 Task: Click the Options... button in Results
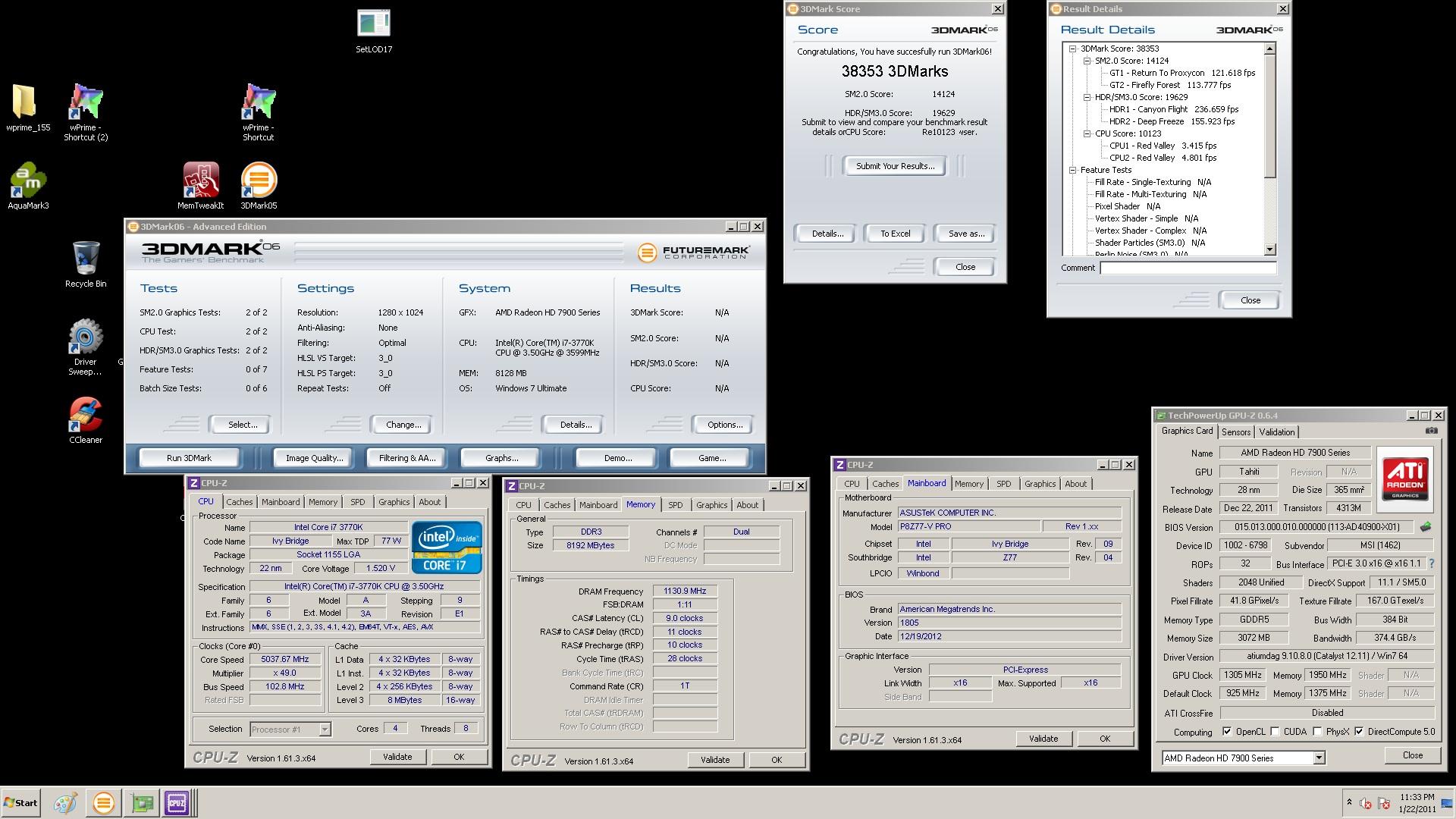click(725, 425)
